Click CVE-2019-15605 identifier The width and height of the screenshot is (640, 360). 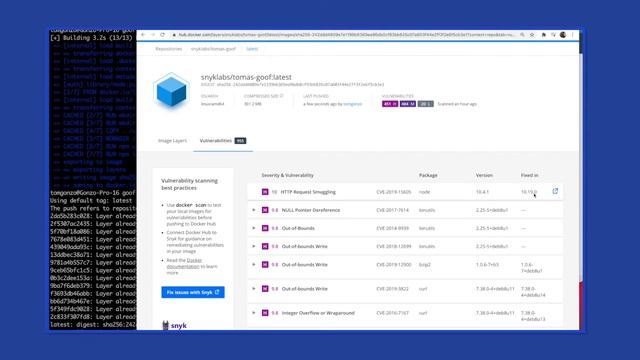coord(393,192)
